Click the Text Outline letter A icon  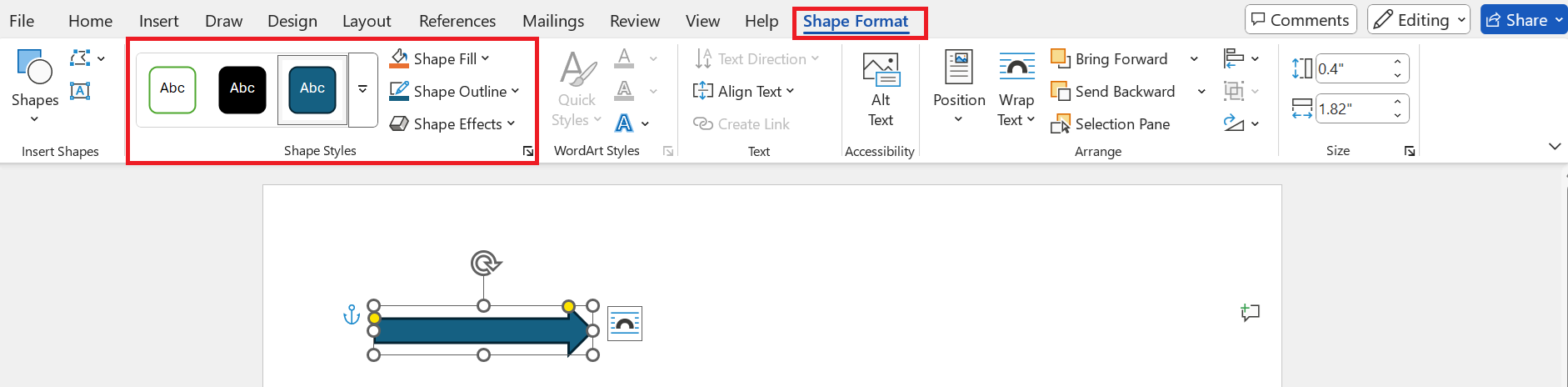tap(624, 91)
